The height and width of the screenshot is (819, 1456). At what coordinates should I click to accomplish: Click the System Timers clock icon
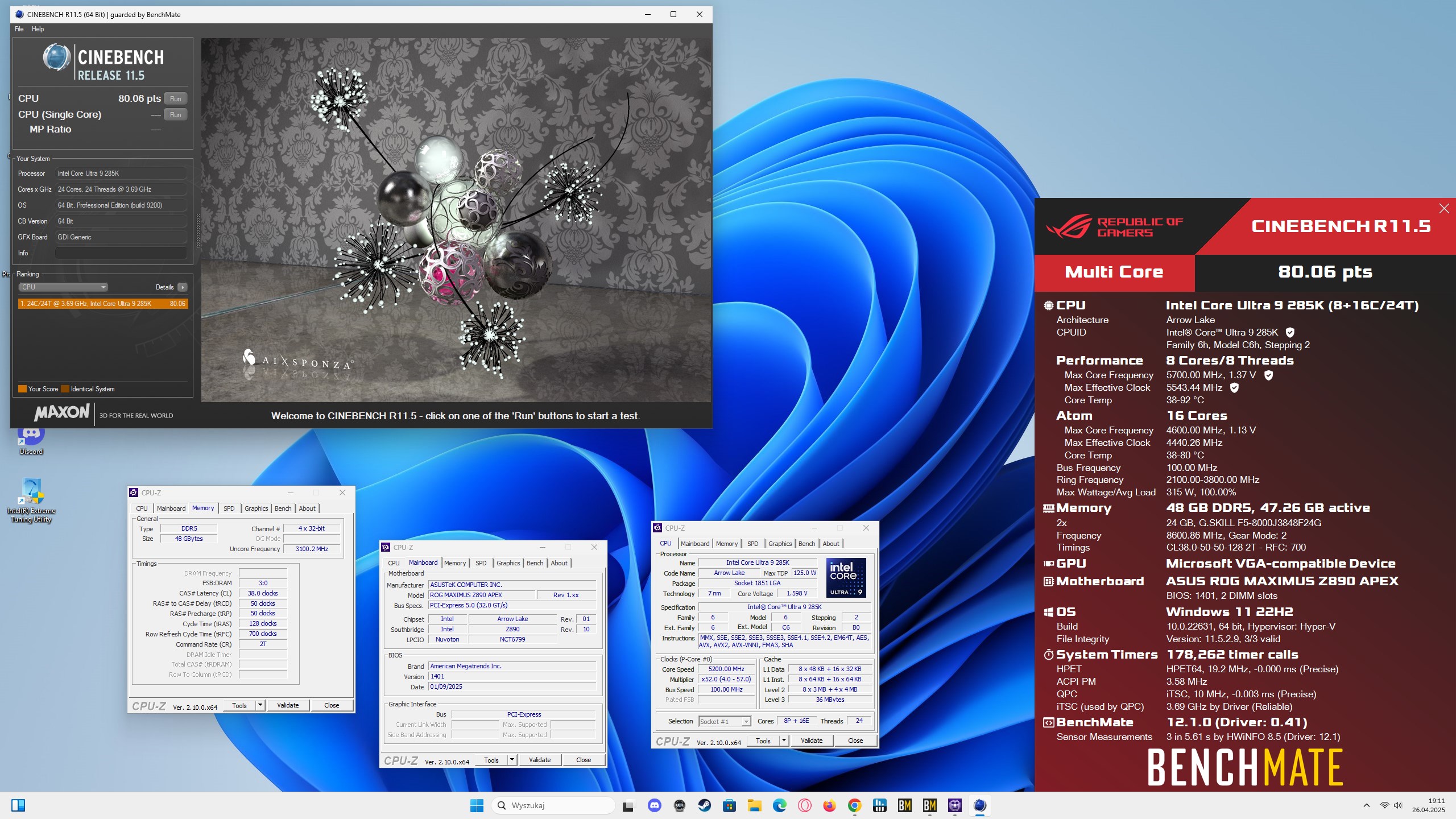click(1048, 655)
